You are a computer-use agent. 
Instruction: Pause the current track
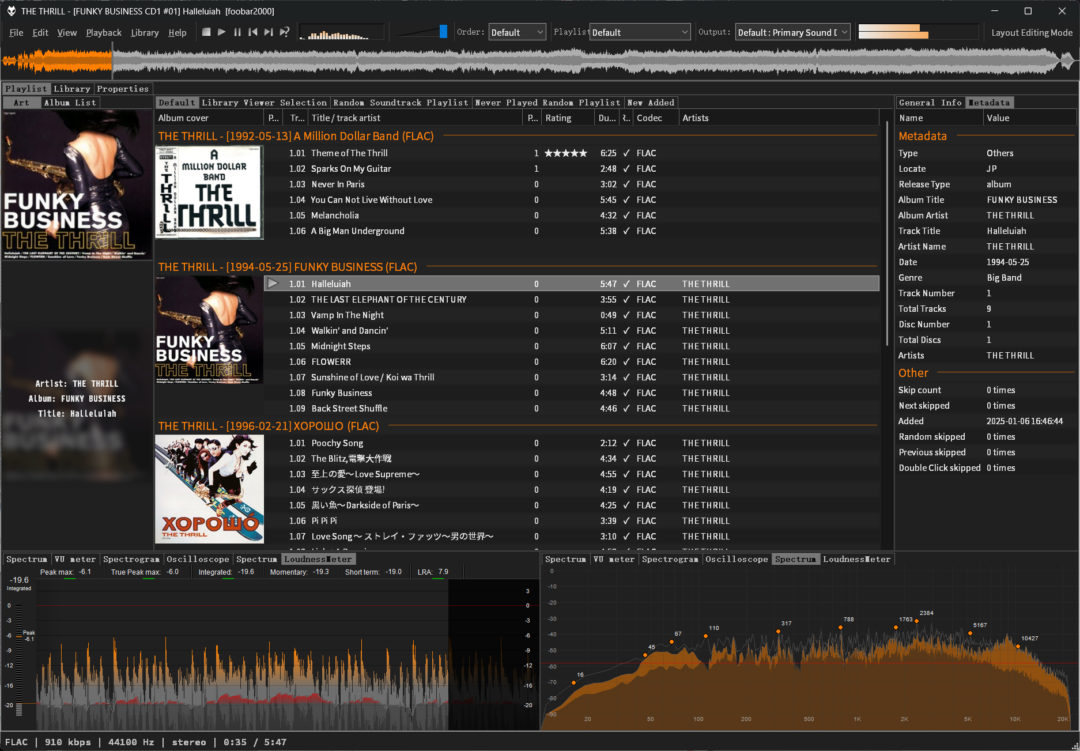coord(238,32)
